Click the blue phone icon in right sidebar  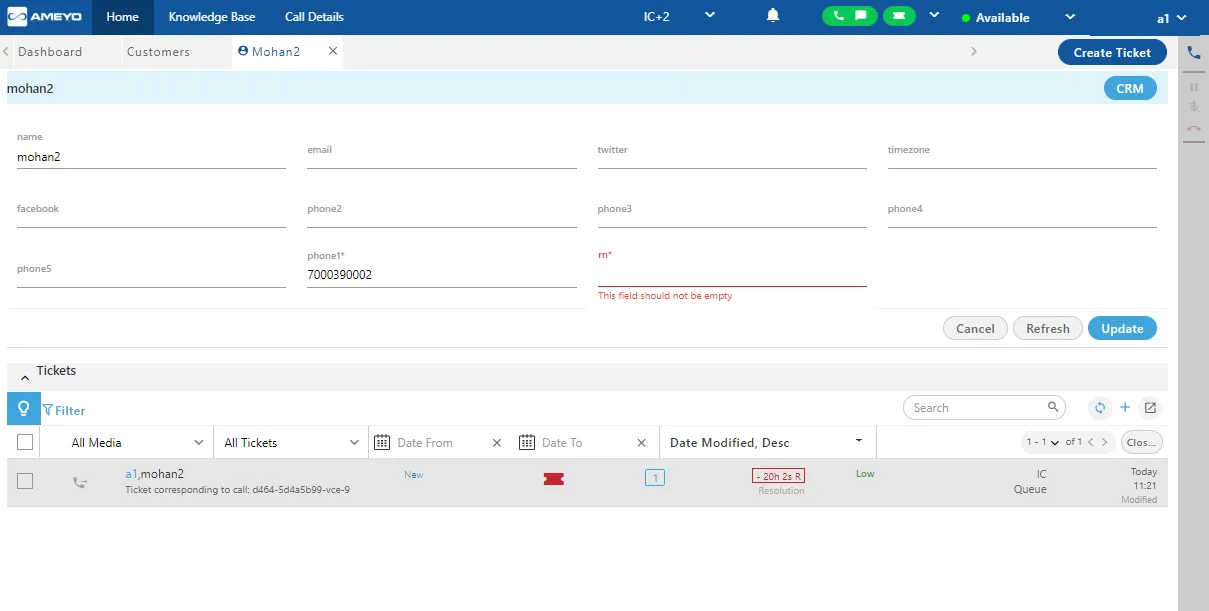[x=1193, y=53]
